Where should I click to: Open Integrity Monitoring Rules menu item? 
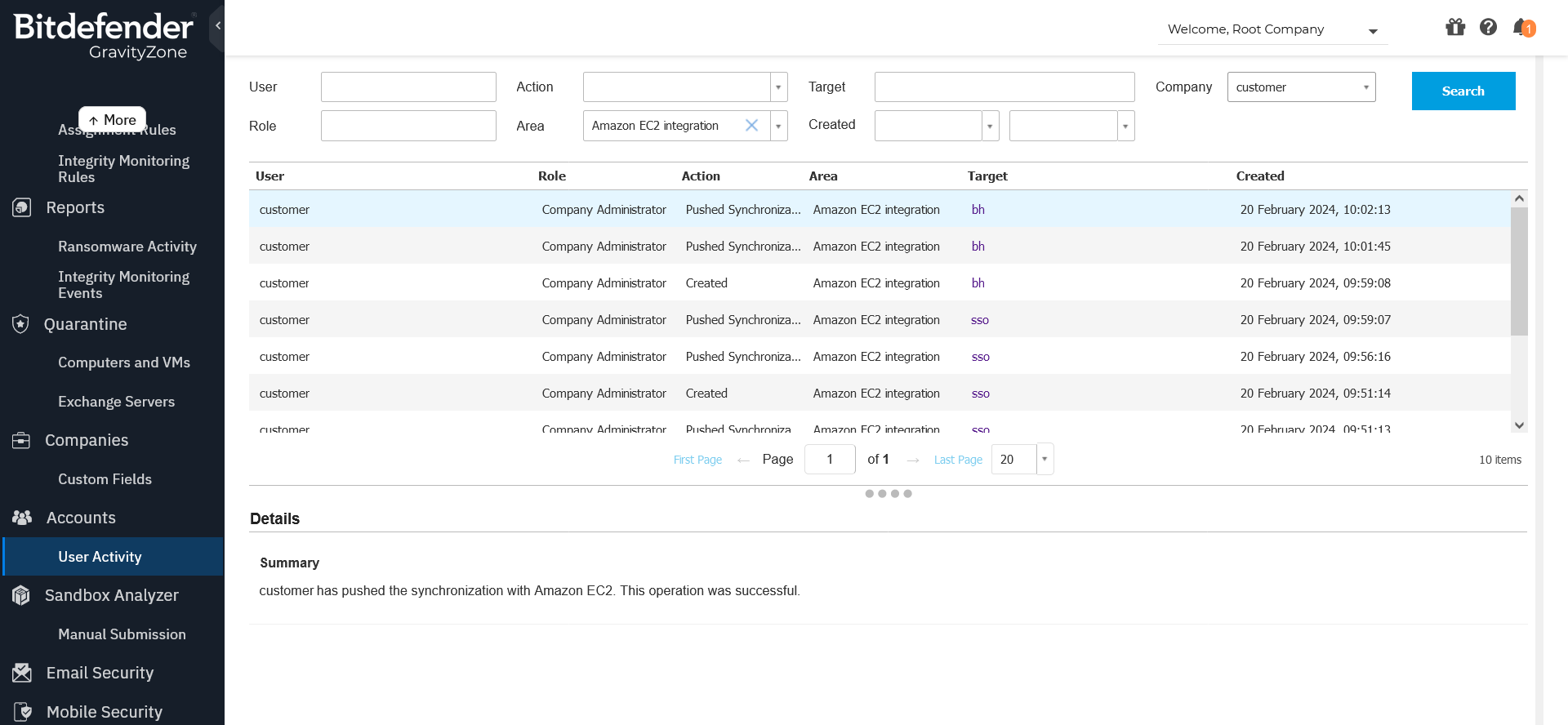click(x=123, y=169)
